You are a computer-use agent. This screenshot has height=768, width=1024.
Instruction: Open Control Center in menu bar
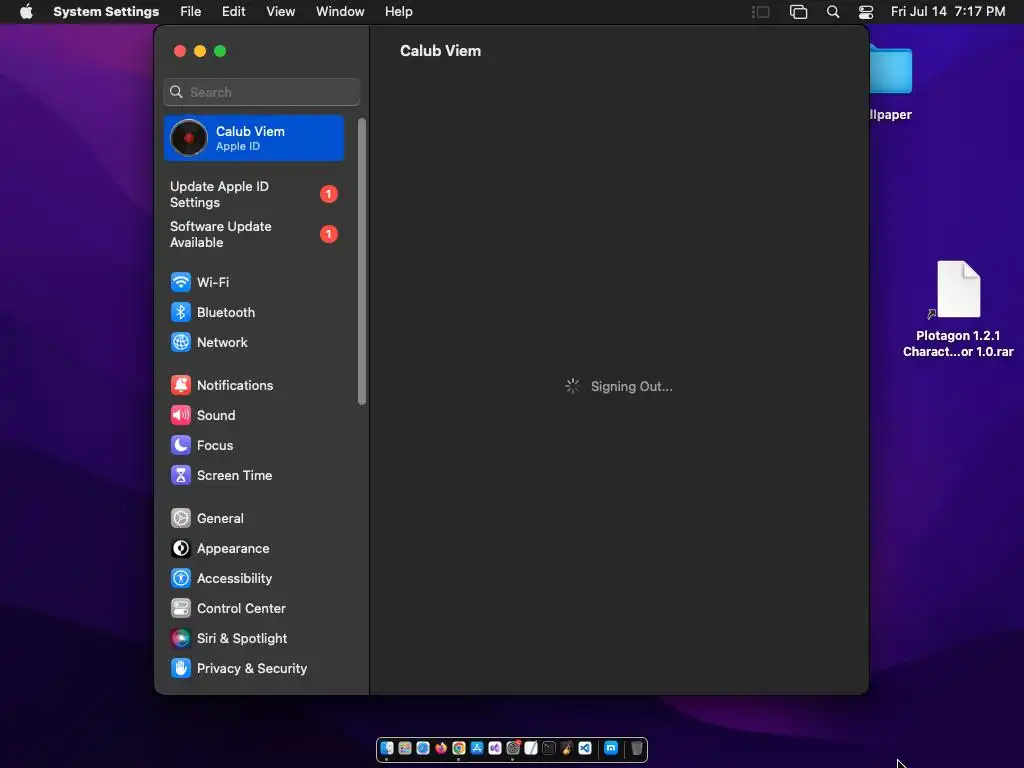[866, 12]
